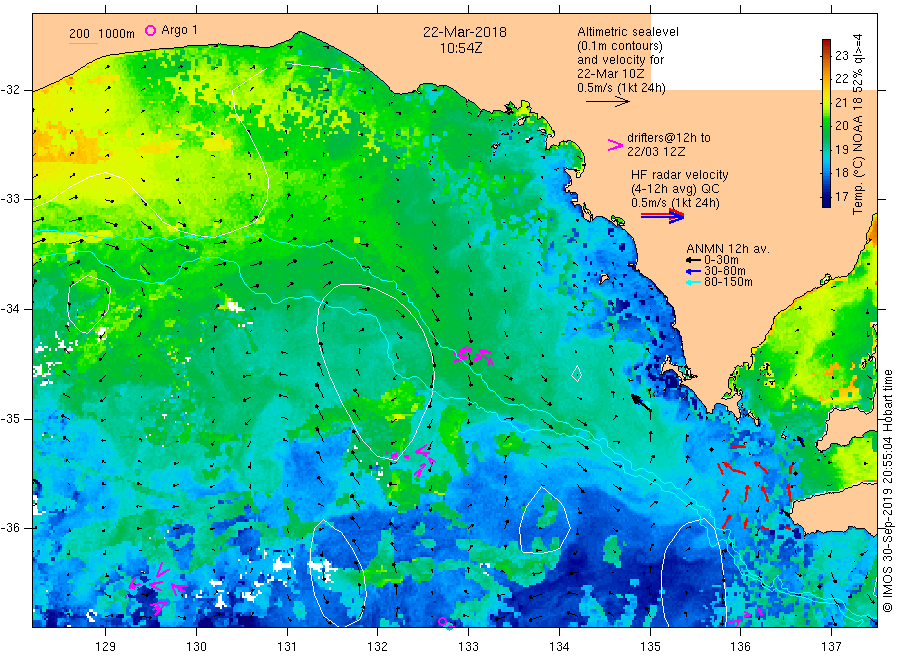Click the 'ANMN 12h av.' heading

coord(728,249)
